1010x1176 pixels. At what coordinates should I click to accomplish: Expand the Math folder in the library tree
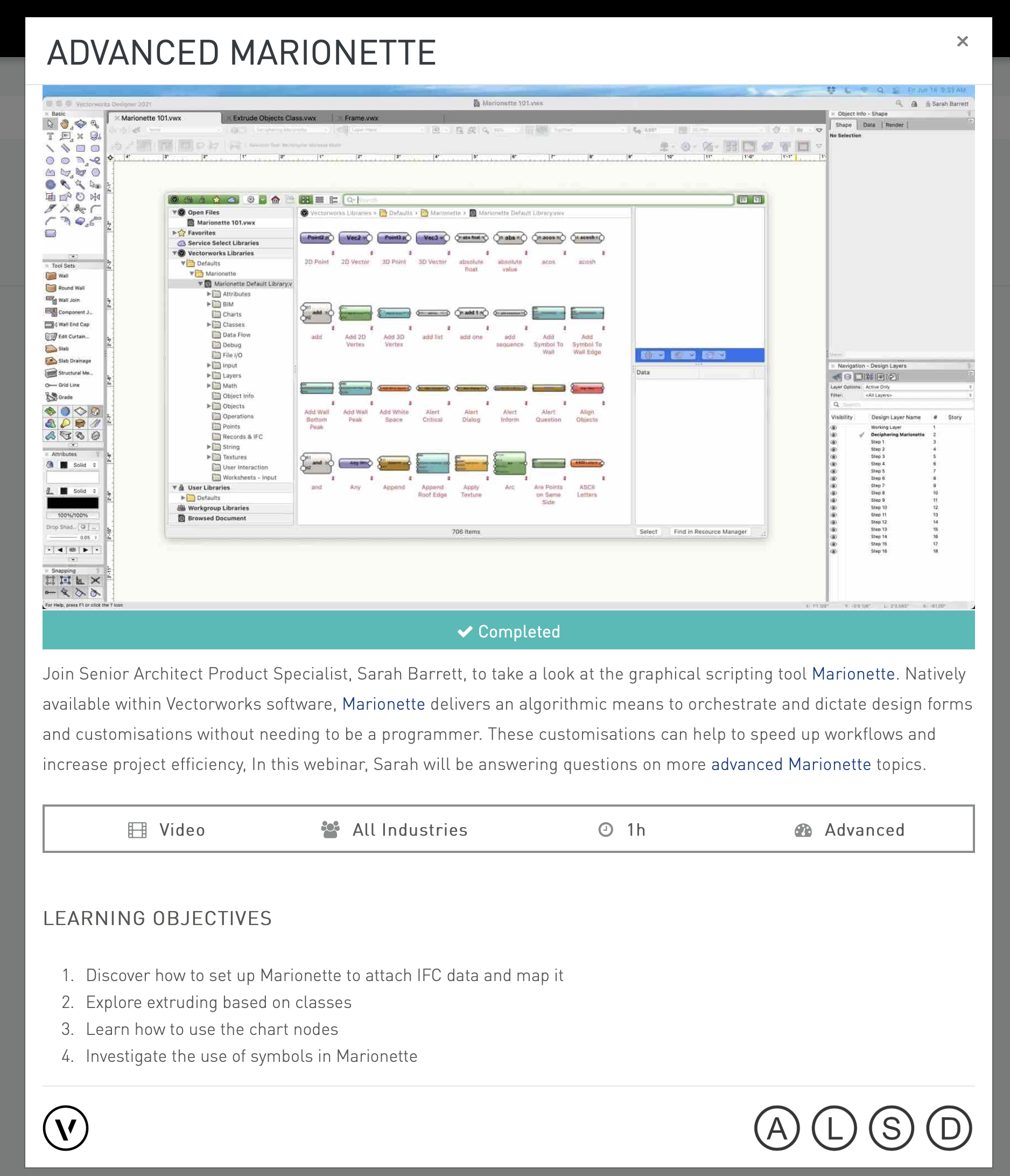209,386
